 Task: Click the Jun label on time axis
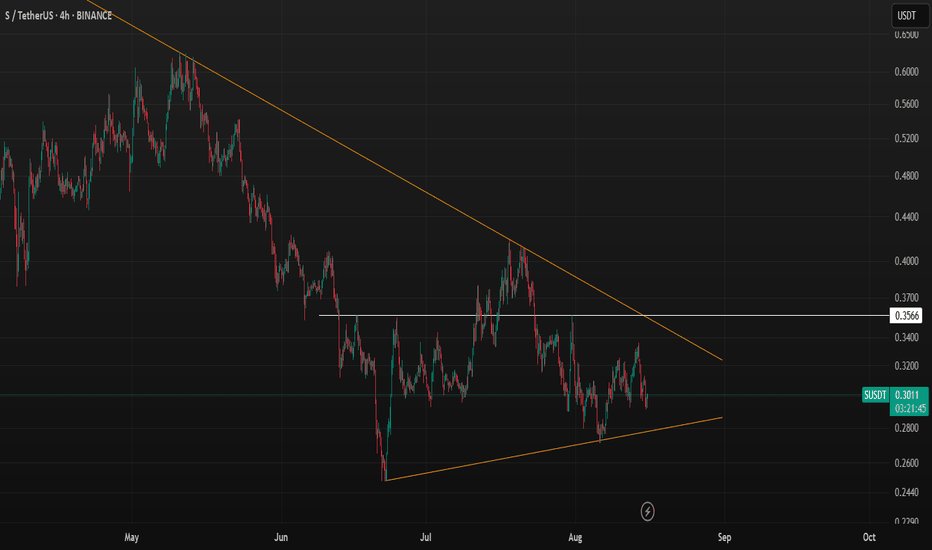pyautogui.click(x=281, y=537)
